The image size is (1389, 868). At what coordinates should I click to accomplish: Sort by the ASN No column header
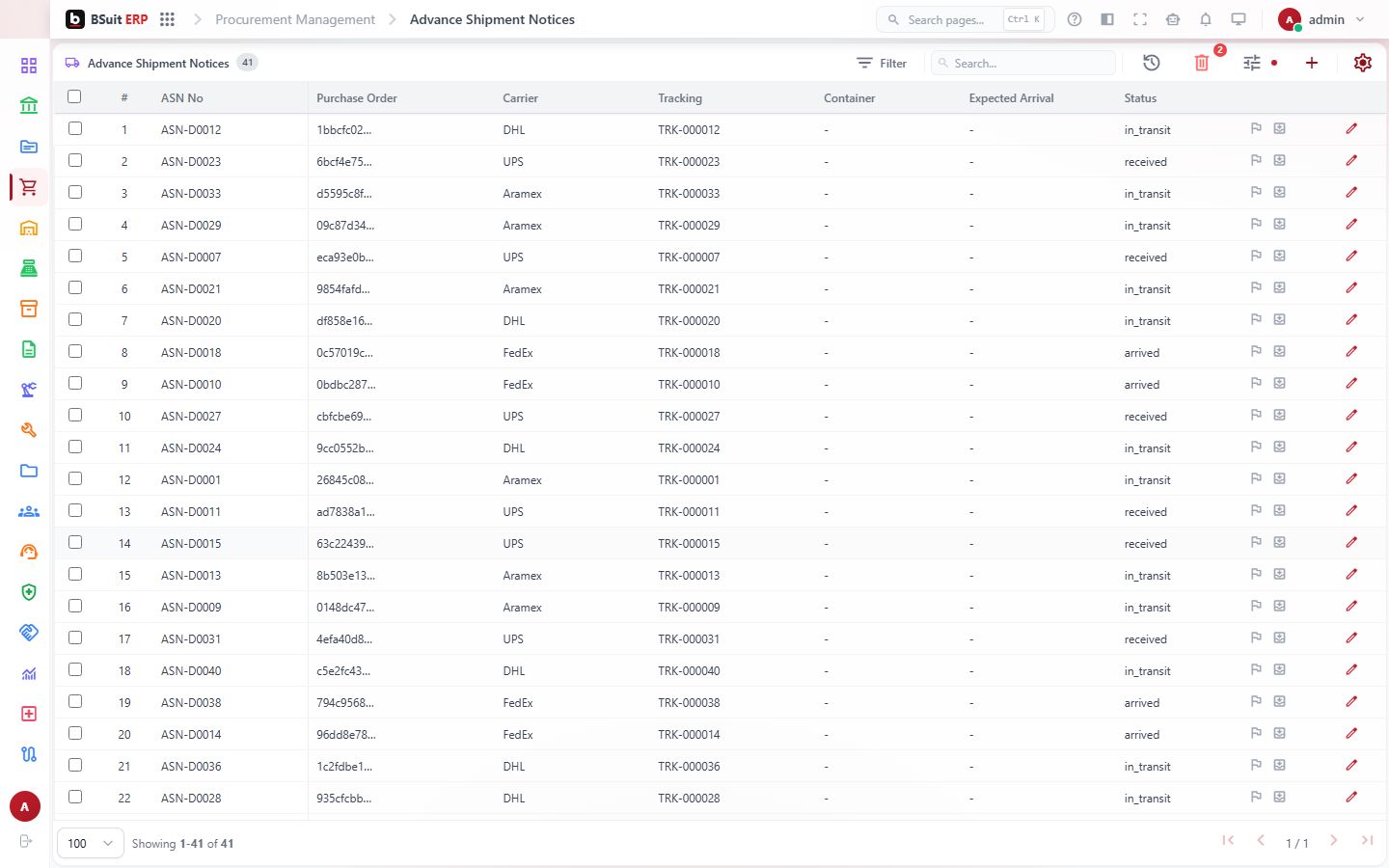182,98
